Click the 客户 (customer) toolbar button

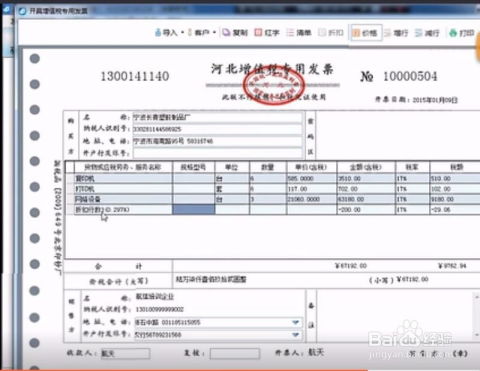[199, 32]
